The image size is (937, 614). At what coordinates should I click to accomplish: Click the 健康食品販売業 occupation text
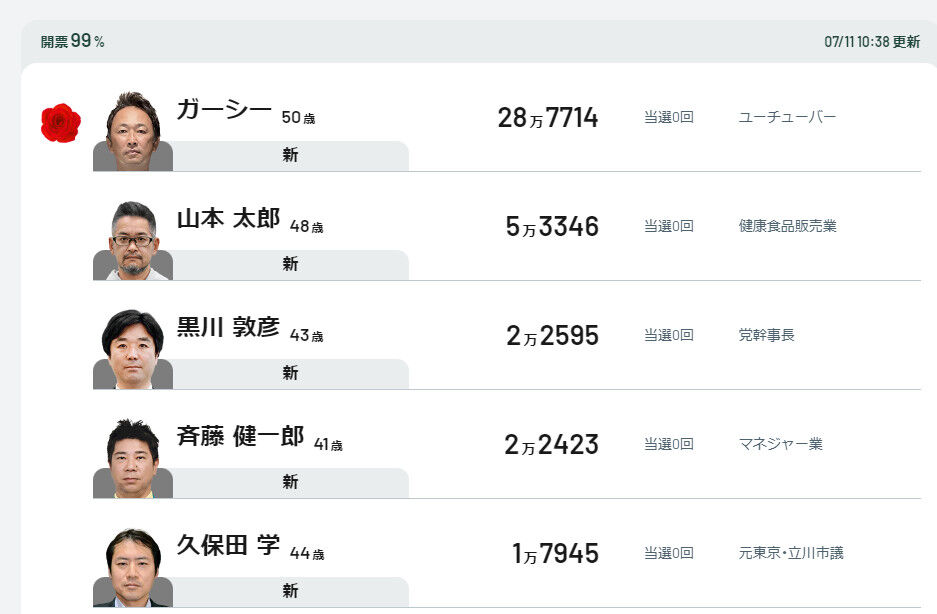pyautogui.click(x=787, y=226)
